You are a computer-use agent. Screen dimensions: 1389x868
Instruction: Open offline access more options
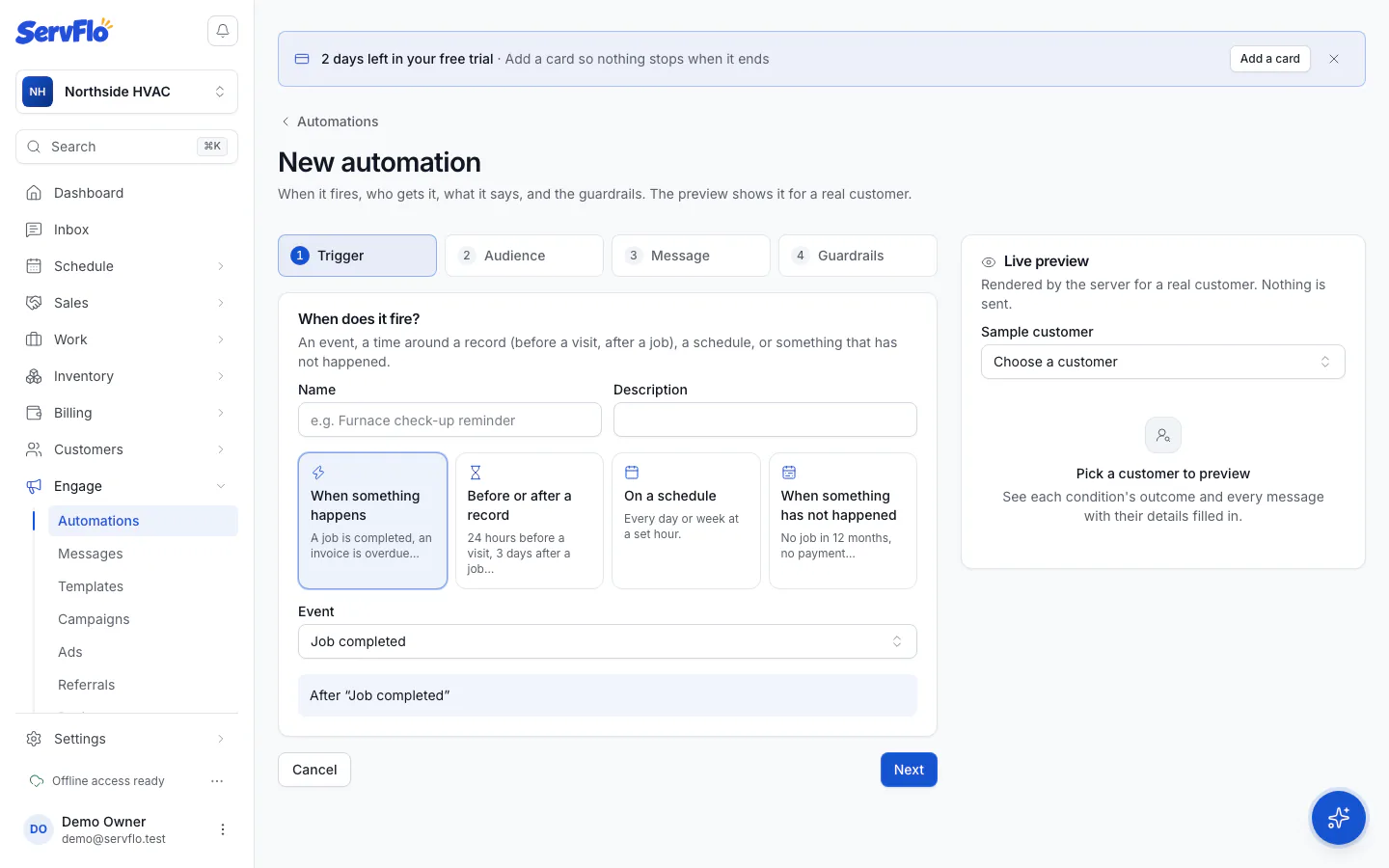[x=217, y=781]
